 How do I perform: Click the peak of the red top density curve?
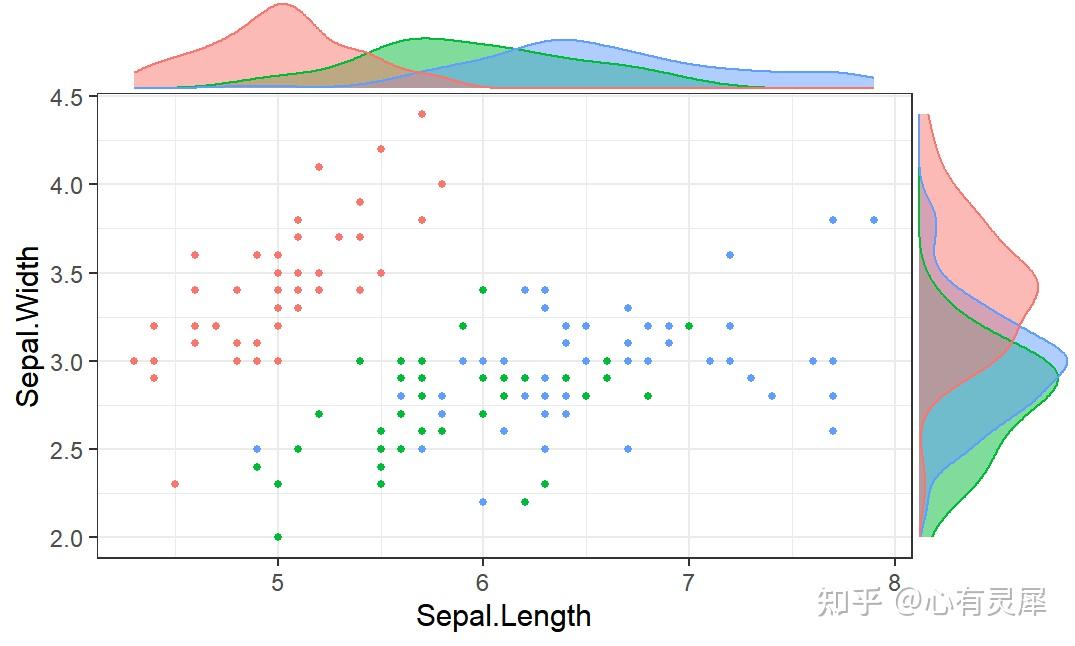click(282, 5)
